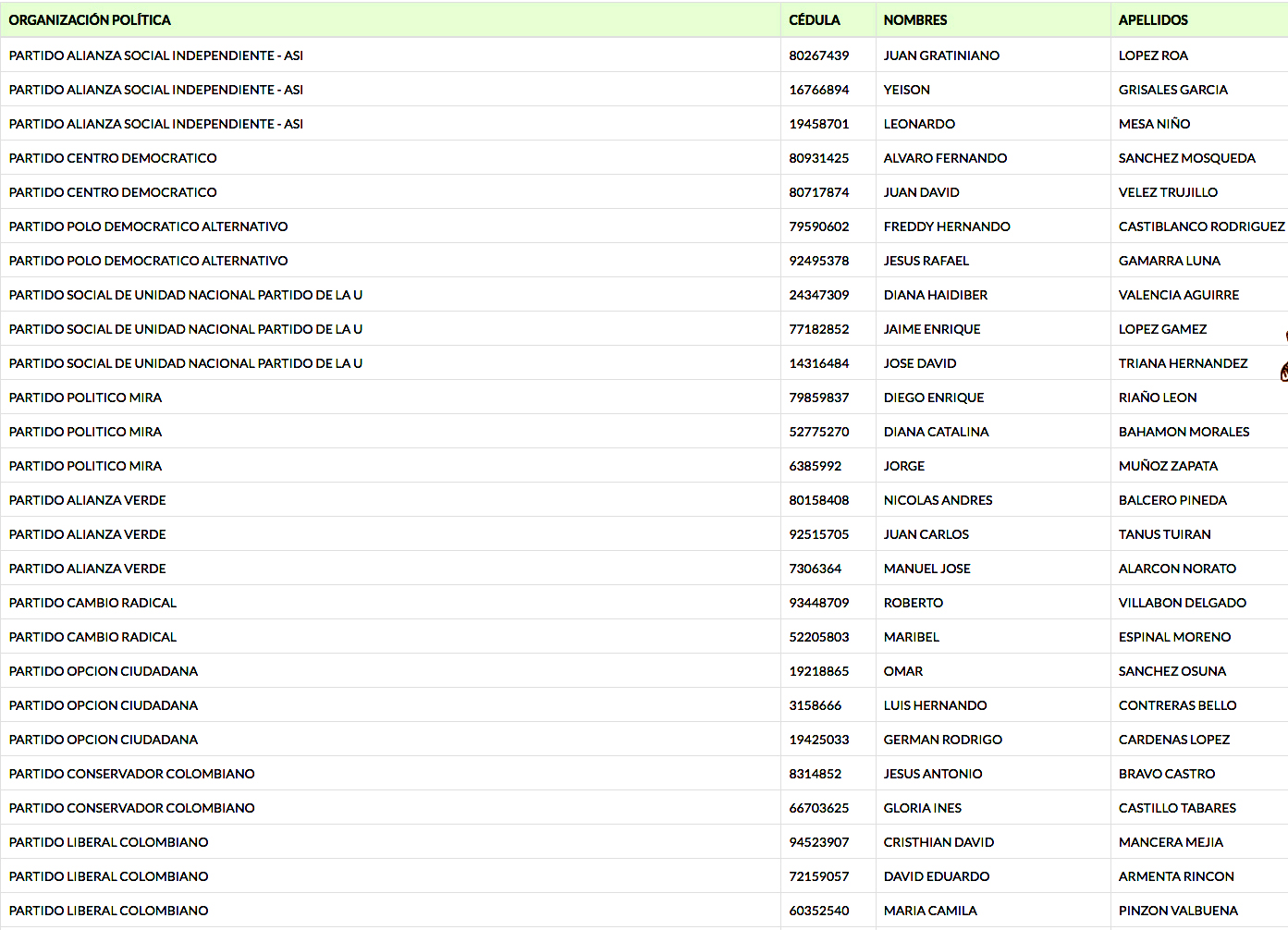Click surname MESA NIÑO
This screenshot has width=1288, height=930.
point(1154,124)
